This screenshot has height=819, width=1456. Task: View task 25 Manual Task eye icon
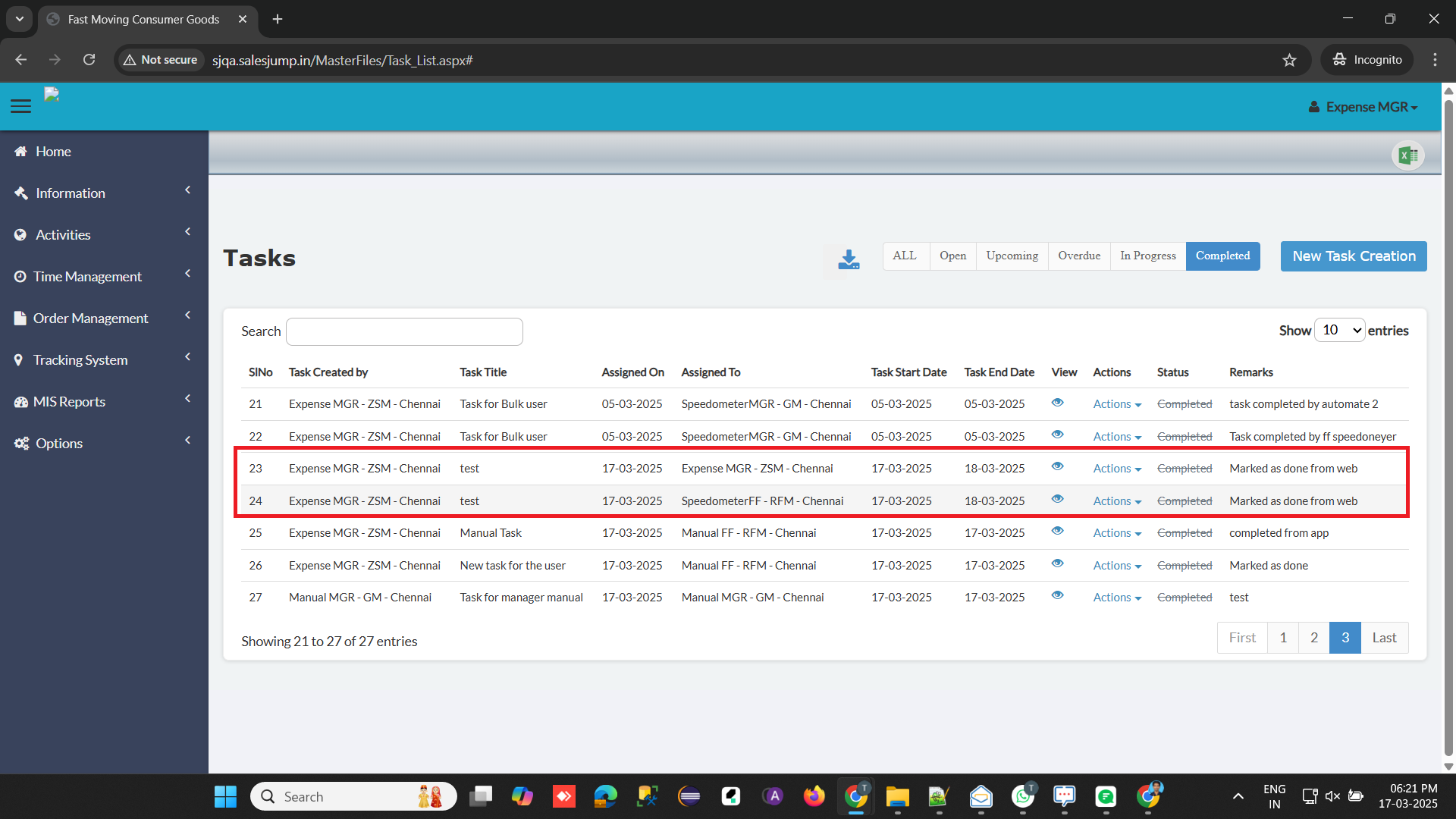click(x=1057, y=531)
